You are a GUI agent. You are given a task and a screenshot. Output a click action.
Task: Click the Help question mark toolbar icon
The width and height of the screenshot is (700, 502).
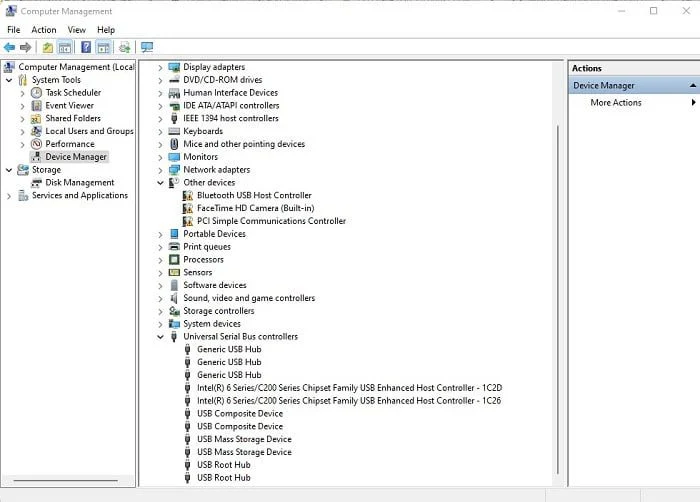[x=86, y=47]
